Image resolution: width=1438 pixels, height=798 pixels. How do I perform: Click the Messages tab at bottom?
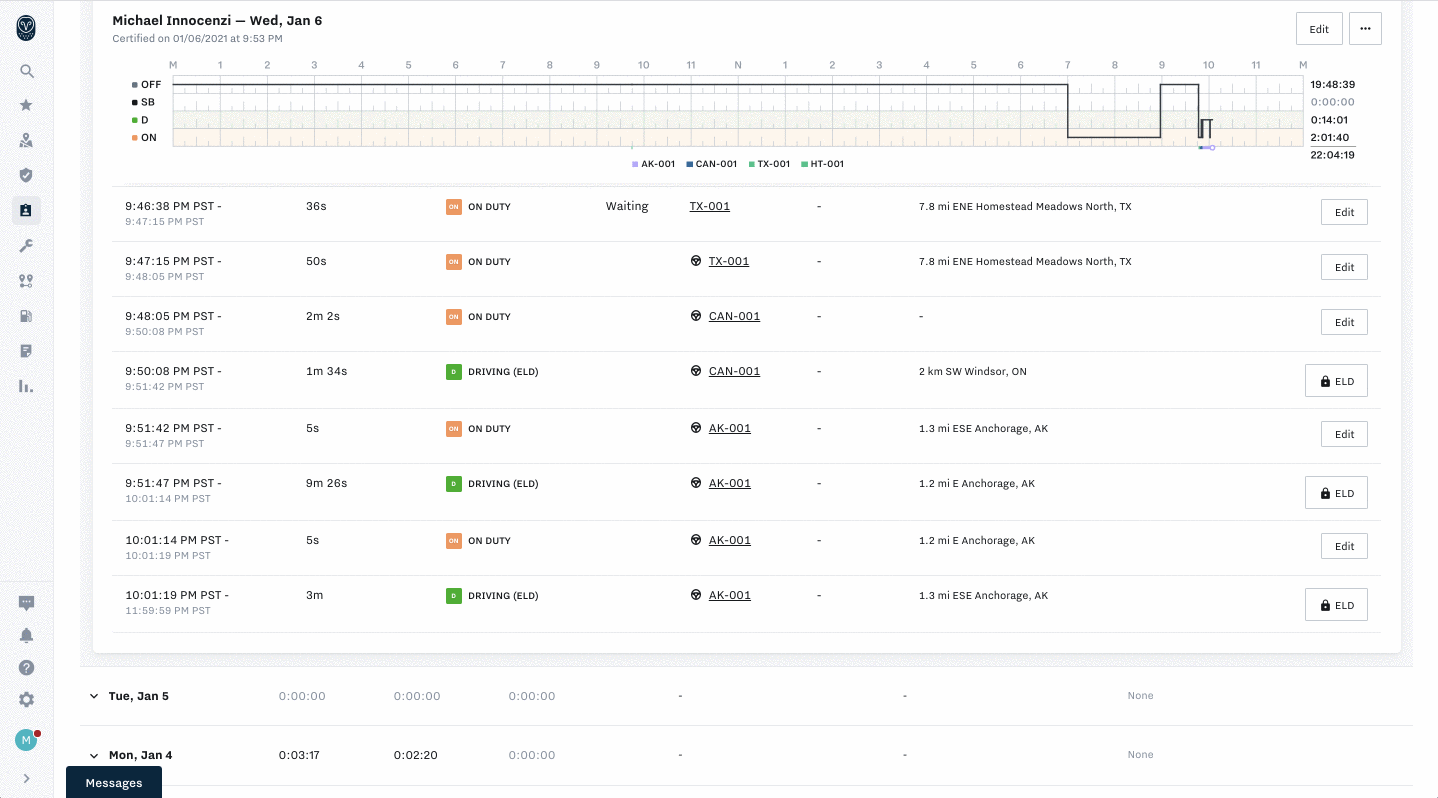[x=114, y=783]
